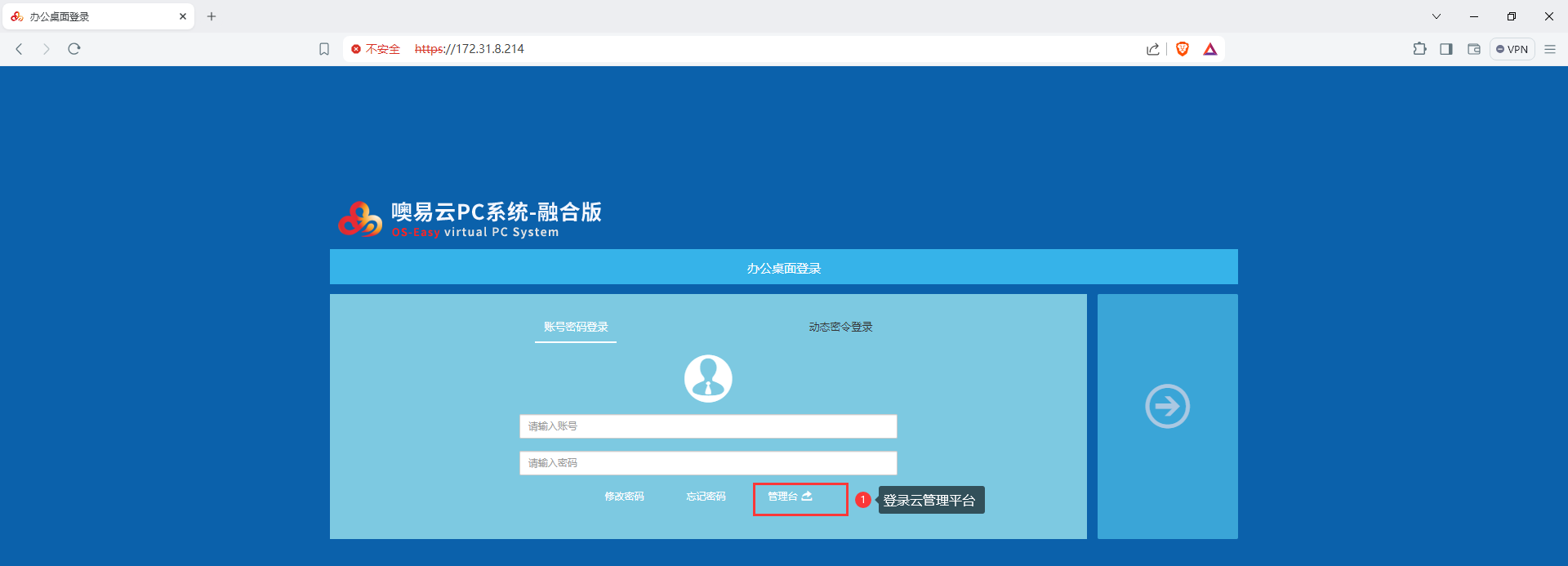Click the login arrow button
Screen dimensions: 1568x566
(x=1167, y=406)
